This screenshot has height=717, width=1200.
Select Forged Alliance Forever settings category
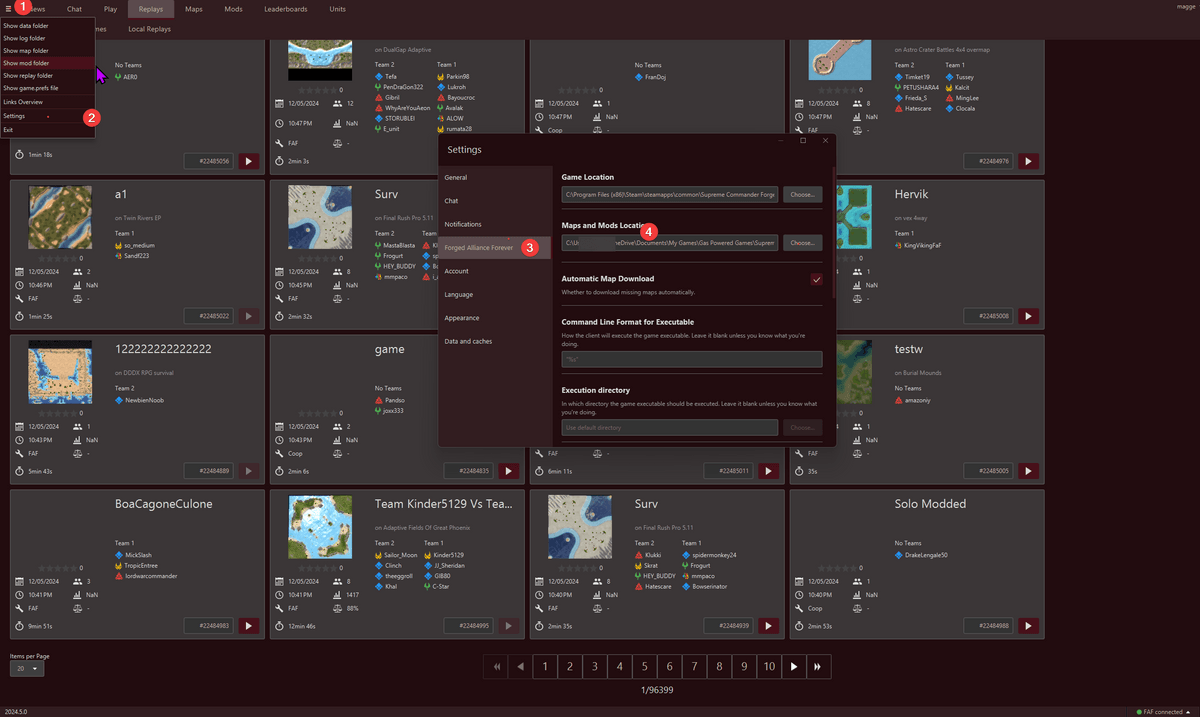coord(495,248)
